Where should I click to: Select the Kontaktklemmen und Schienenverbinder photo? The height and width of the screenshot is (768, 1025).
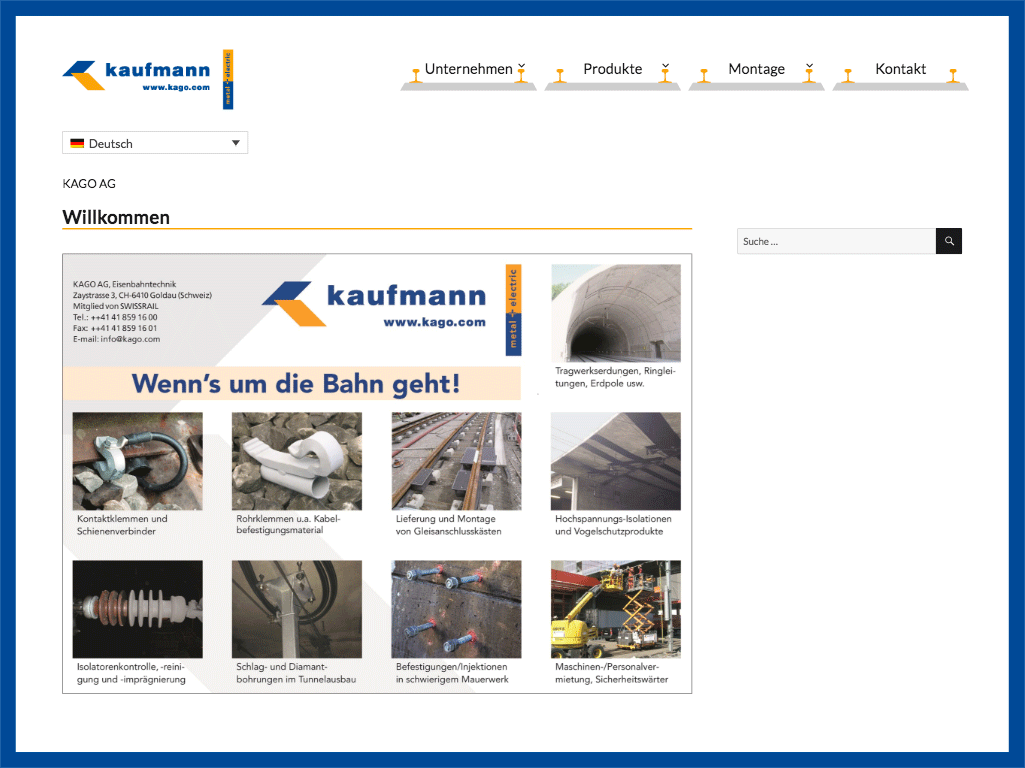(138, 461)
